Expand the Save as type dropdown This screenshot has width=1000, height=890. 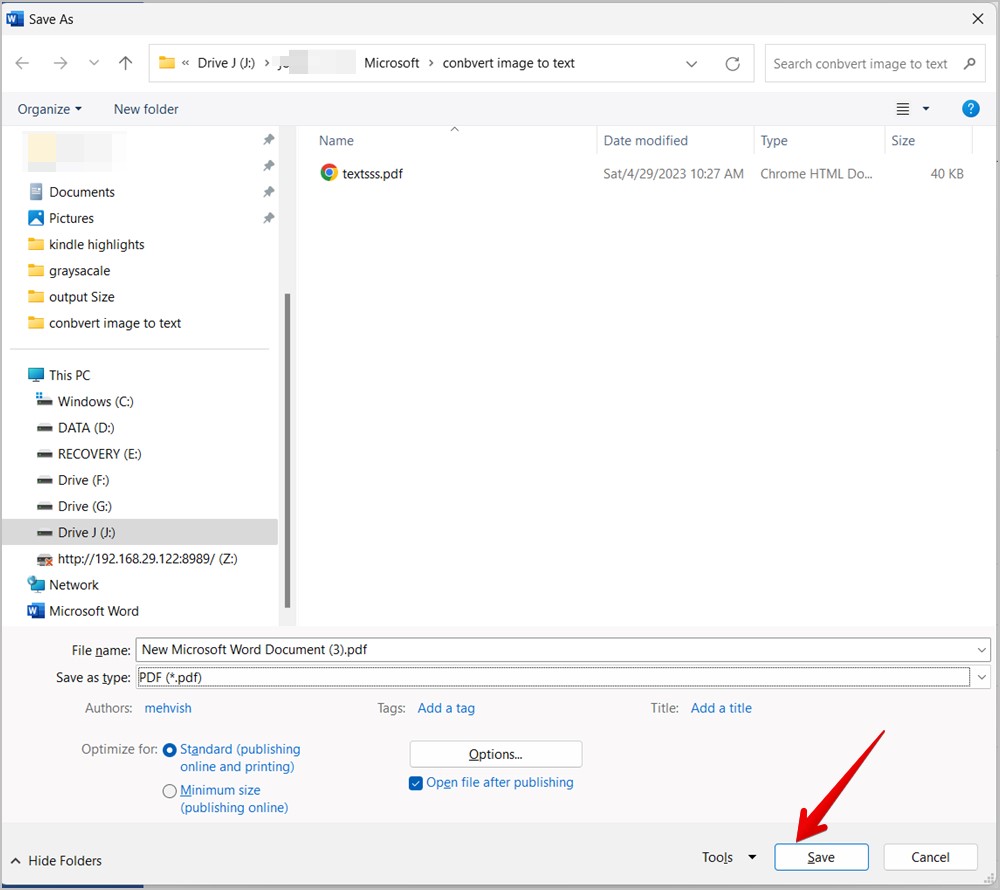pos(981,677)
